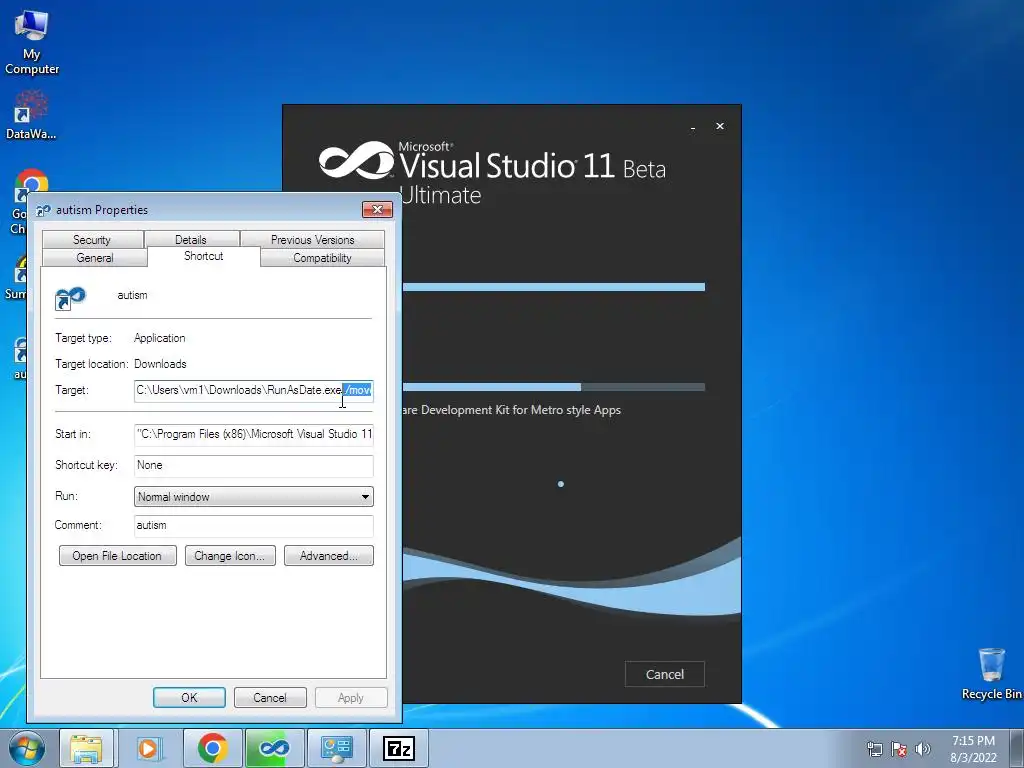1024x768 pixels.
Task: Open the Action Center flag icon
Action: pos(899,749)
